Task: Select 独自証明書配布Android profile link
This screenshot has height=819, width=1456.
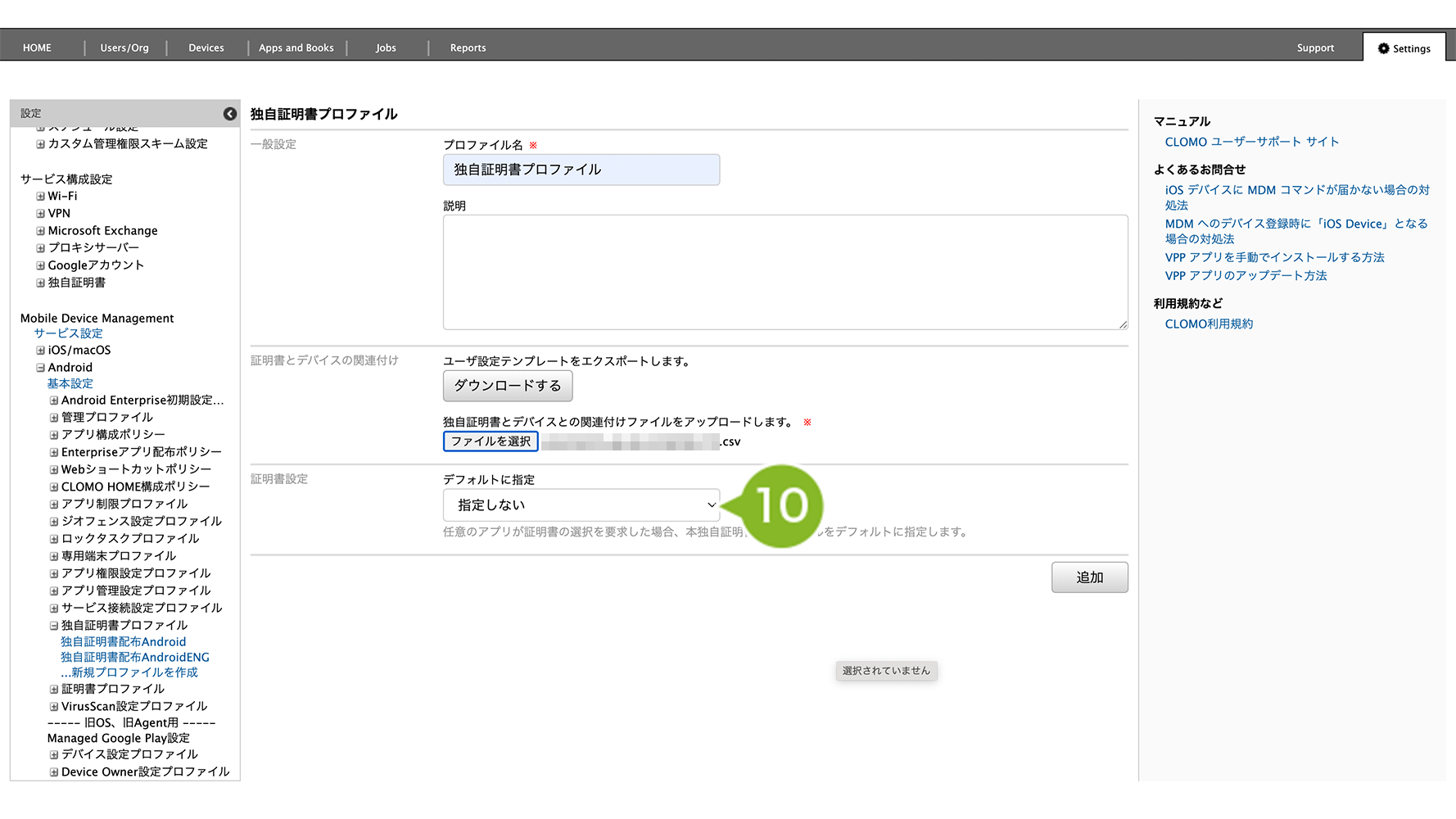Action: (x=123, y=642)
